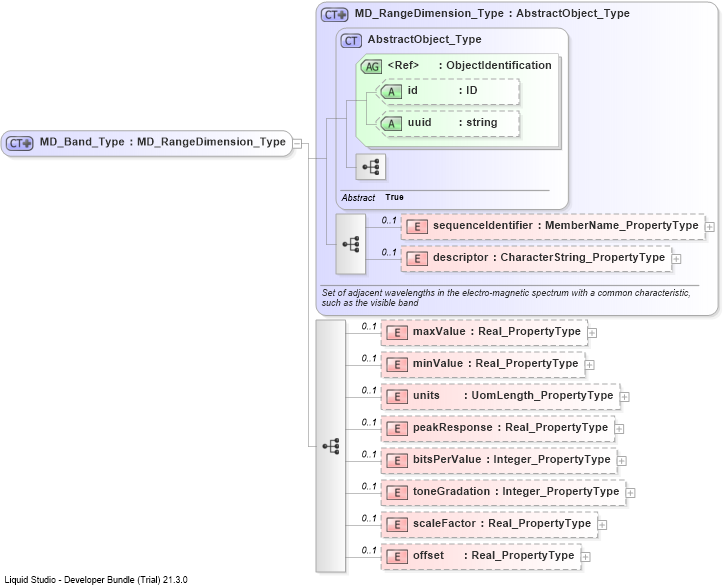The width and height of the screenshot is (723, 585).
Task: Click the CT icon of MD_RangeDimension_Type
Action: [335, 15]
